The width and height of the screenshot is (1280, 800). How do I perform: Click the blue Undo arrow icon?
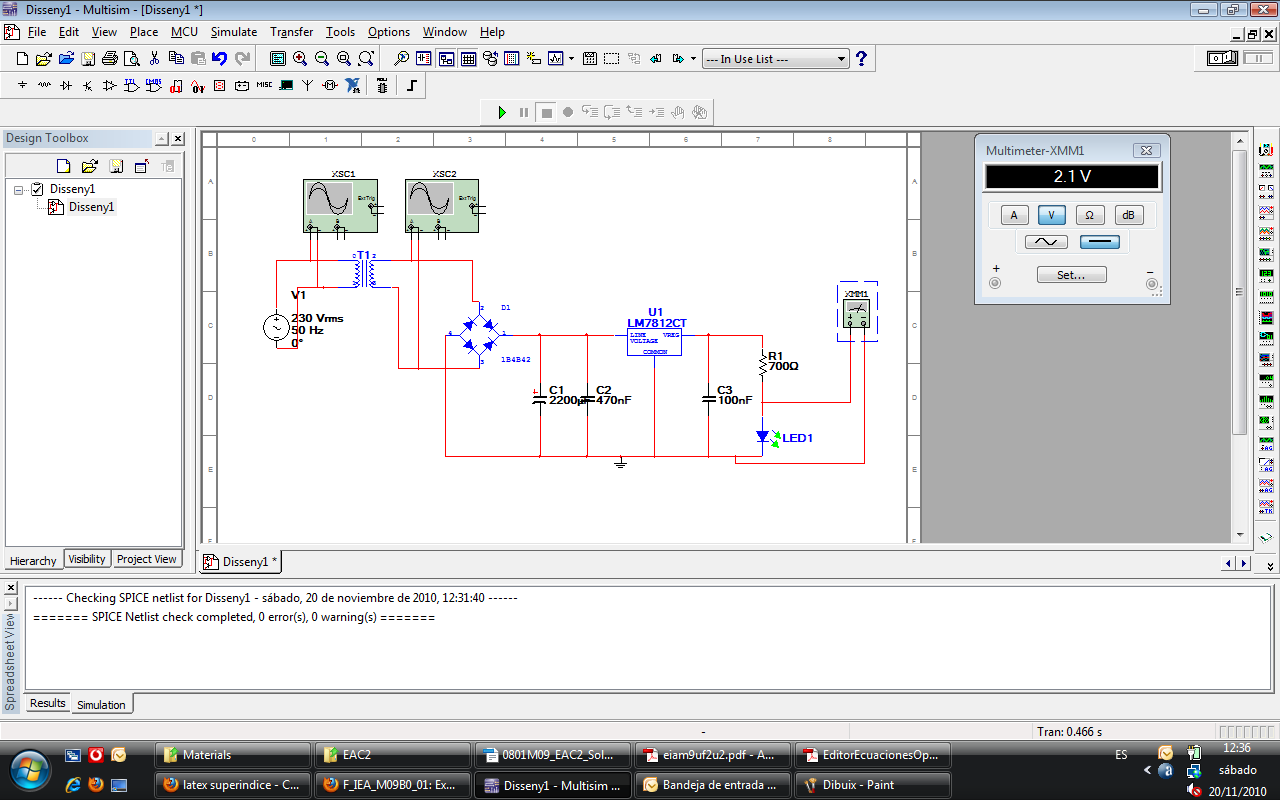220,59
